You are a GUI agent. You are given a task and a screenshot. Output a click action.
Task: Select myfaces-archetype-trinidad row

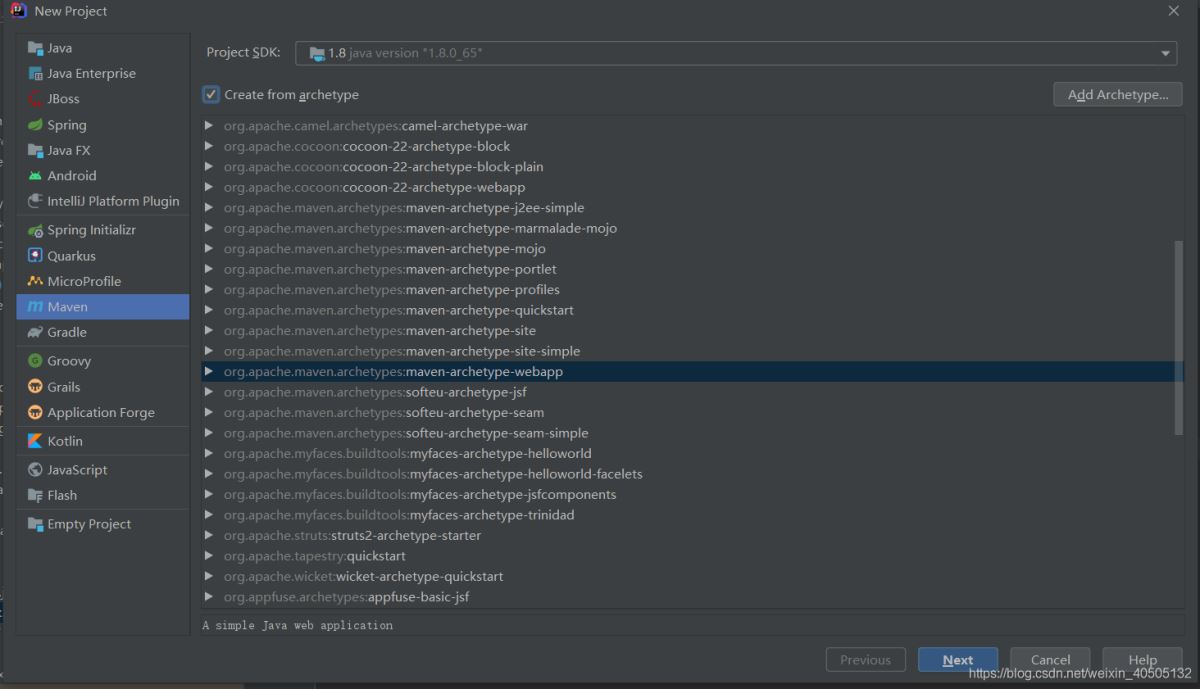[692, 515]
